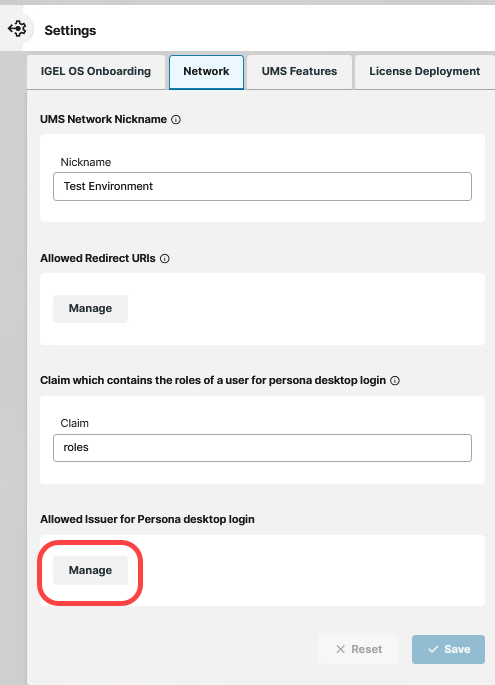Click the Allowed Redirect URIs heading
The width and height of the screenshot is (495, 685).
point(98,259)
